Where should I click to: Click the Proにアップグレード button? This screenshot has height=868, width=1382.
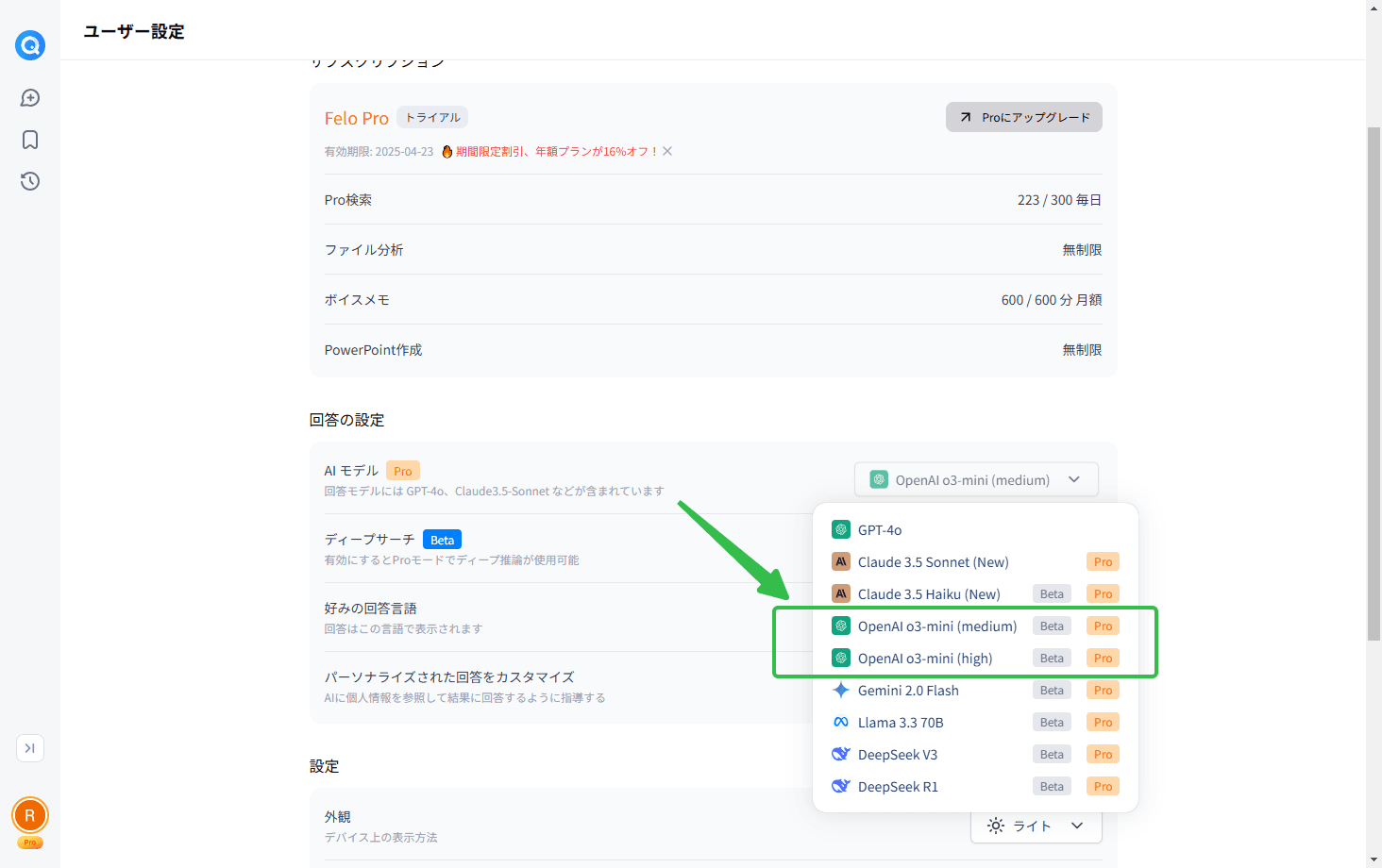(1024, 117)
